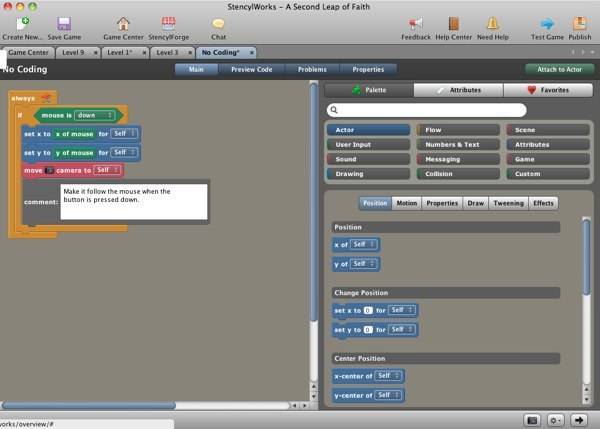Click the comment text box
This screenshot has width=600, height=429.
click(x=134, y=202)
